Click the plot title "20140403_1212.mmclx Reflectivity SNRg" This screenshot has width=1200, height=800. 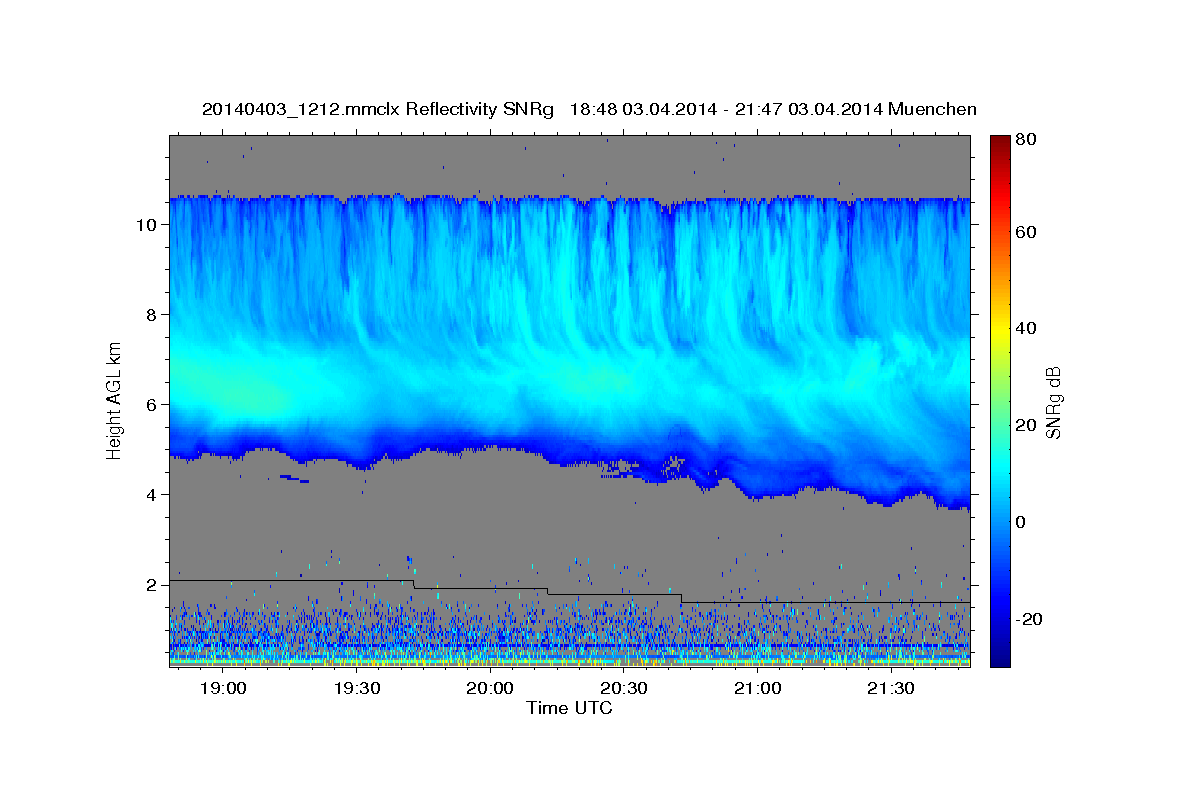[x=378, y=109]
